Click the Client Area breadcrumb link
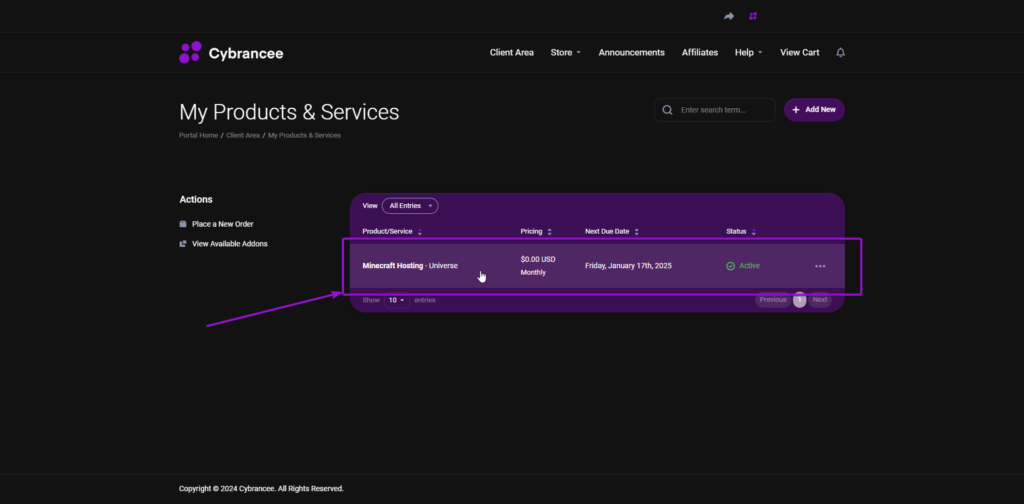Viewport: 1024px width, 504px height. [x=243, y=136]
